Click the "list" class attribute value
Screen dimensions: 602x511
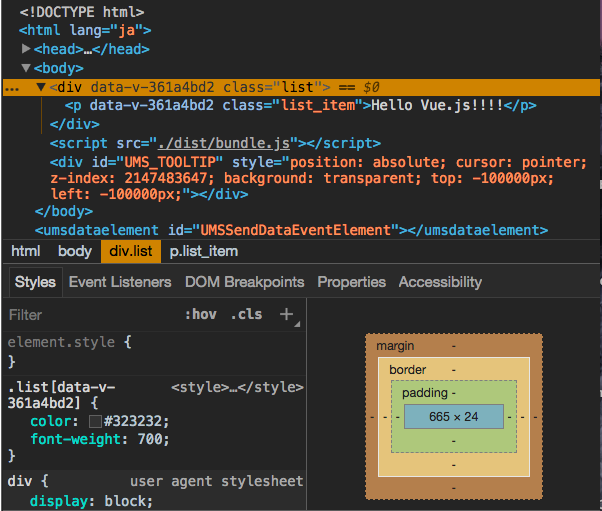tap(298, 87)
